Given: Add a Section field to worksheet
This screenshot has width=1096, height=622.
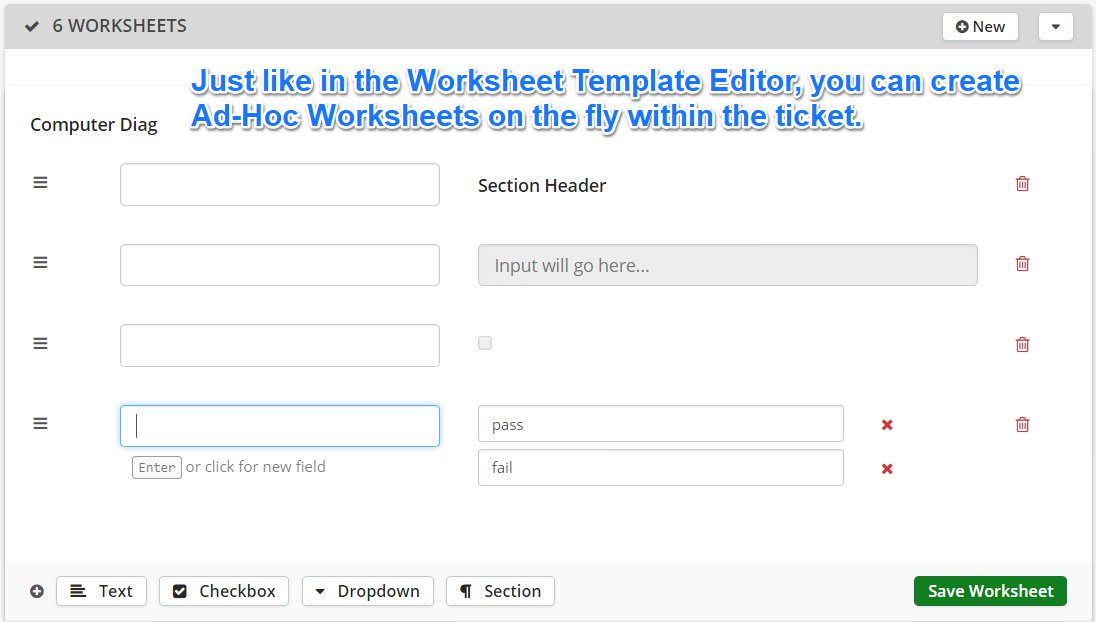Looking at the screenshot, I should pyautogui.click(x=500, y=591).
